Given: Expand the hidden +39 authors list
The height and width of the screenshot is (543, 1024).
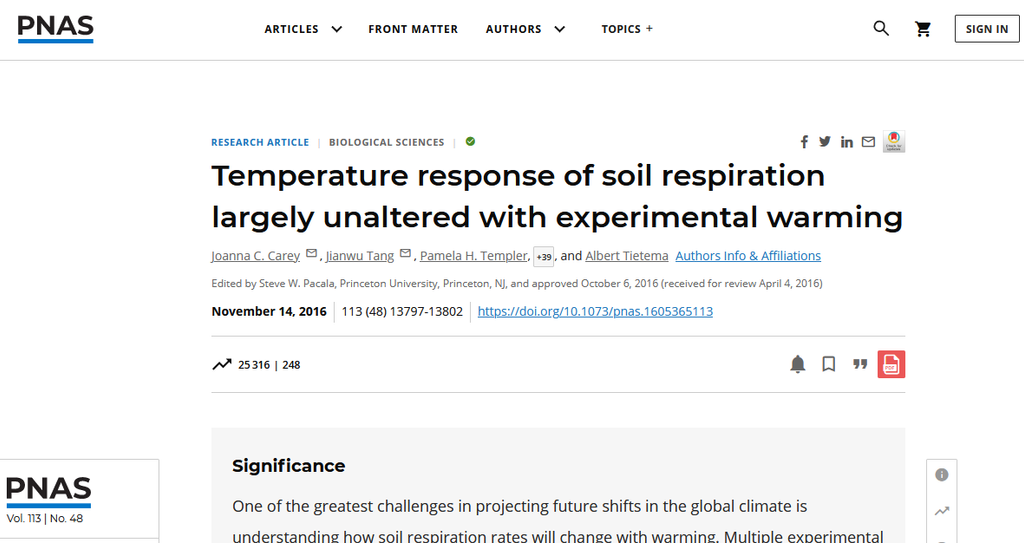Looking at the screenshot, I should 544,256.
